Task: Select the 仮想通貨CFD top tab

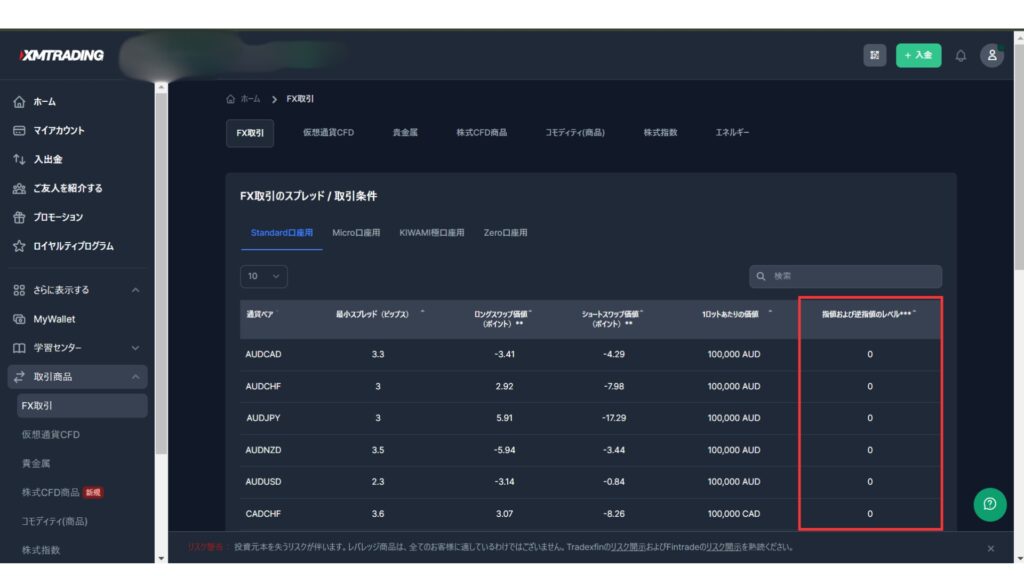Action: [x=328, y=133]
